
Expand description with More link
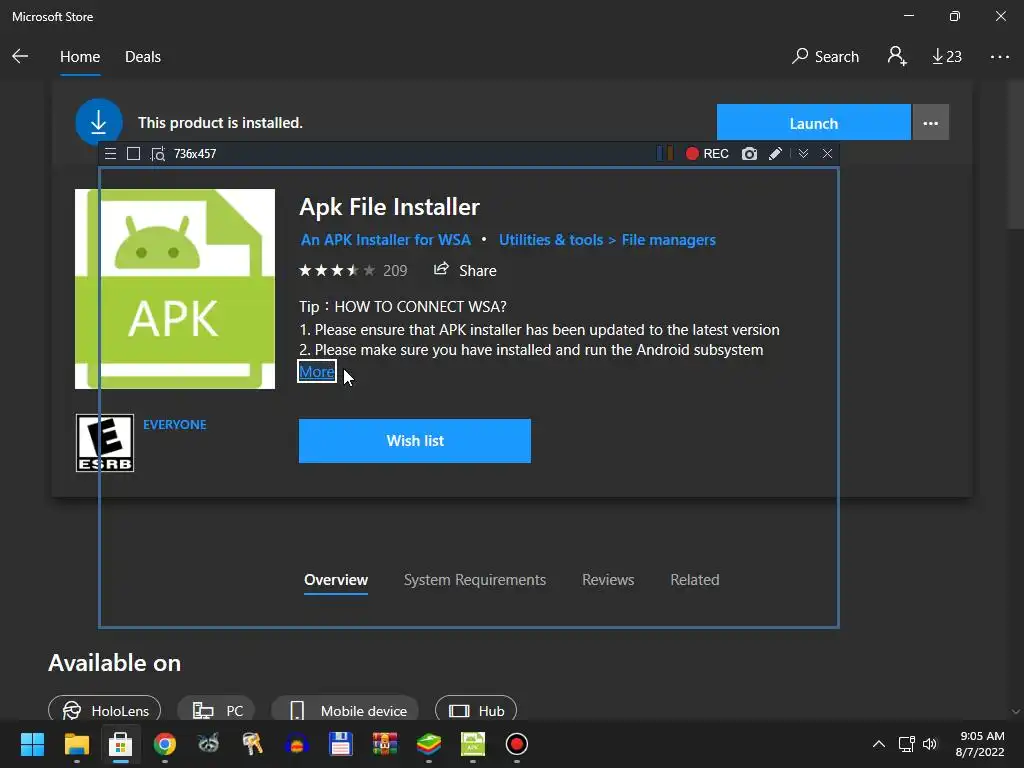(x=317, y=372)
